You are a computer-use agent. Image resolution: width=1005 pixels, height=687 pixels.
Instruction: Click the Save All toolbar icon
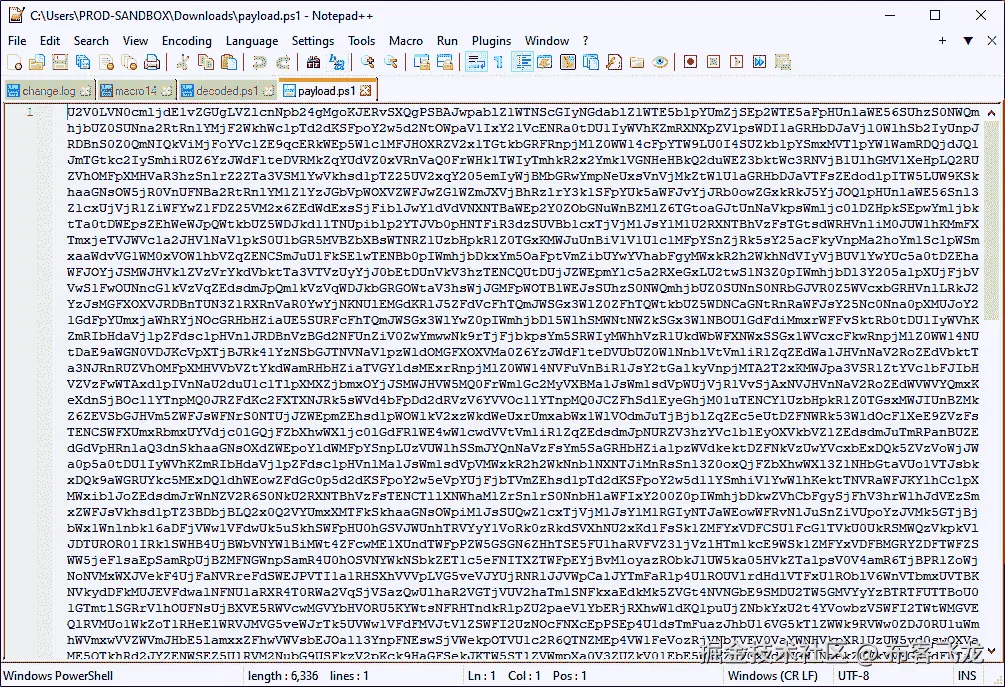pos(83,62)
